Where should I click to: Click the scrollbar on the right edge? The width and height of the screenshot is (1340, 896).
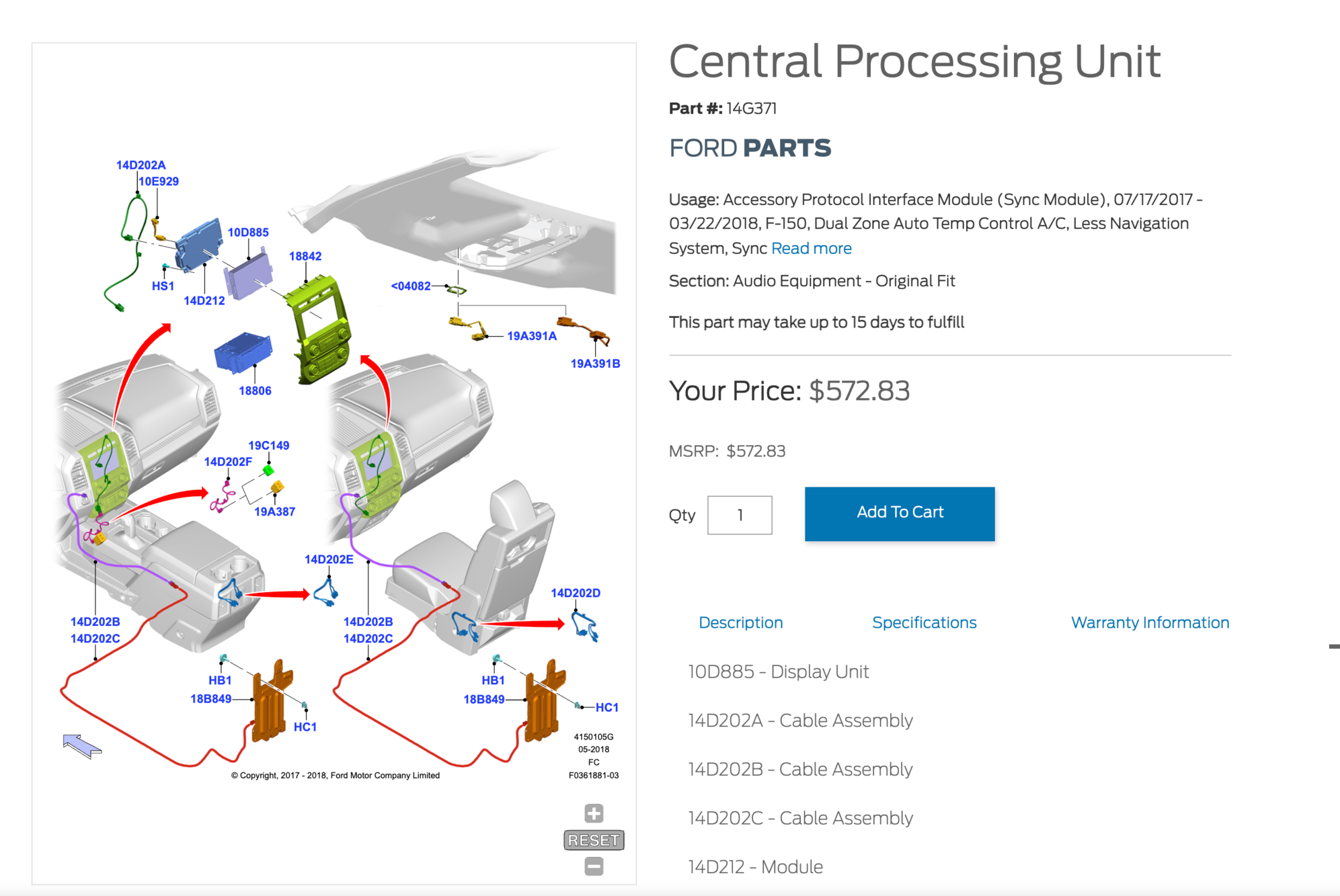click(1334, 645)
